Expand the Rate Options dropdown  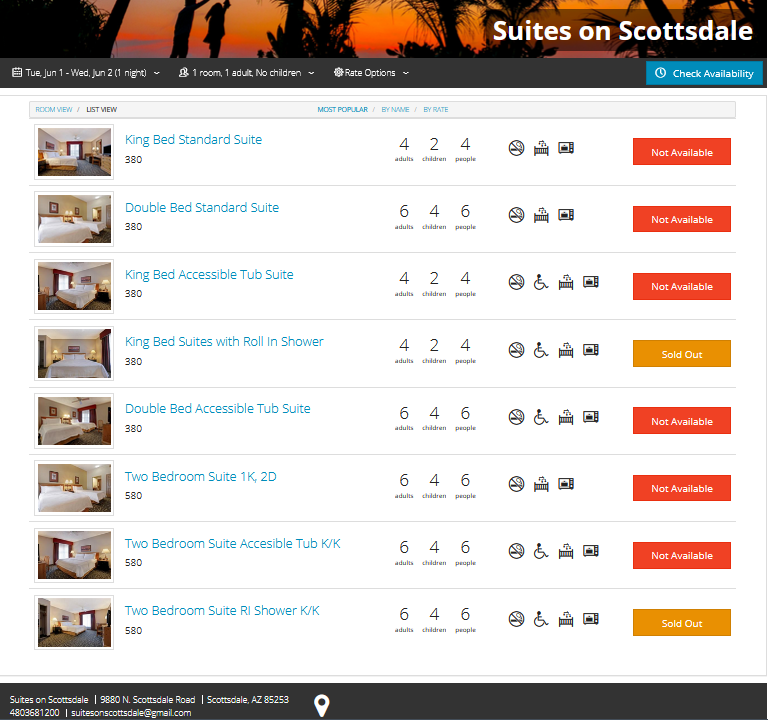tap(371, 72)
